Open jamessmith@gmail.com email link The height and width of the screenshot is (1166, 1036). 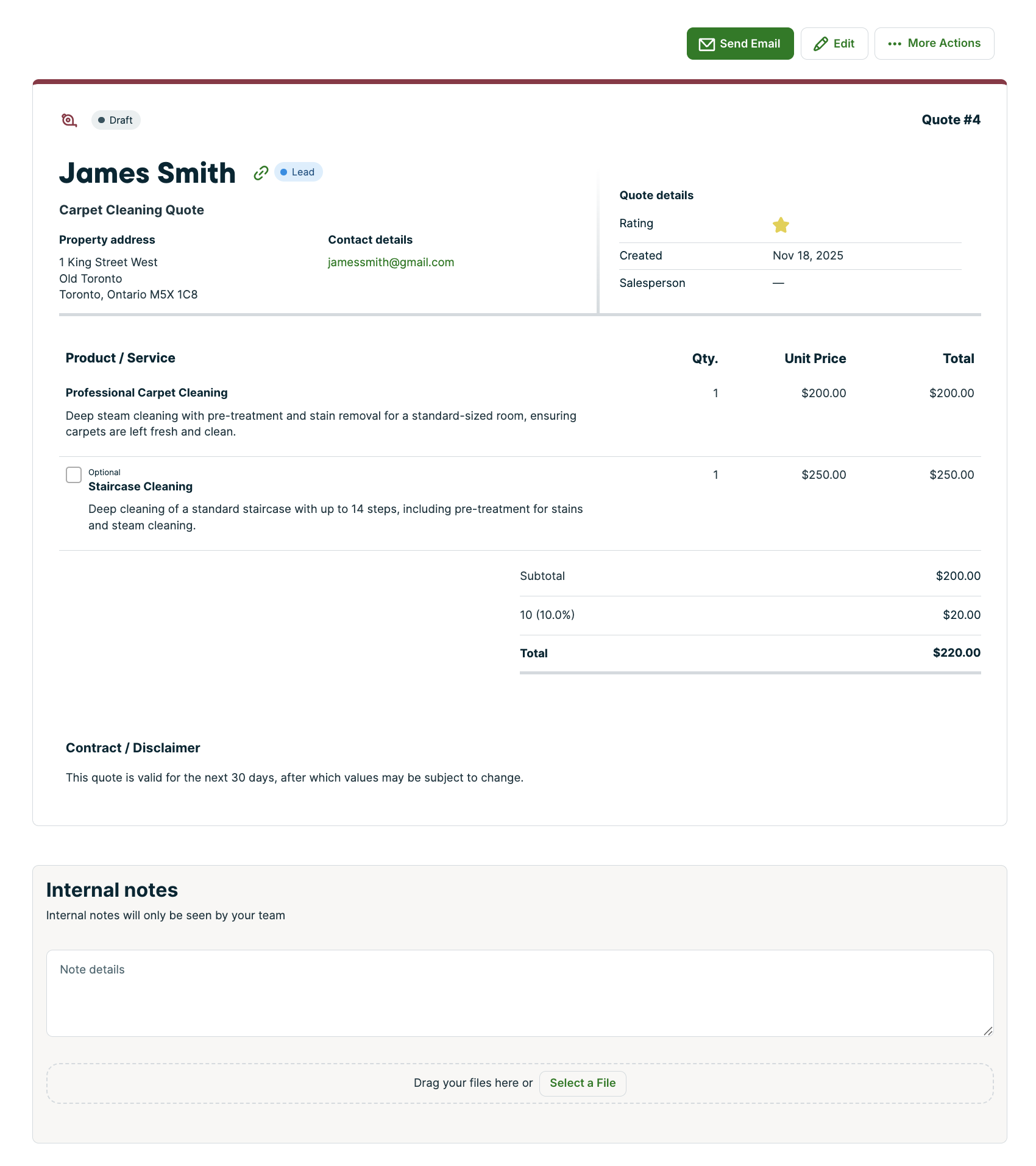point(391,263)
